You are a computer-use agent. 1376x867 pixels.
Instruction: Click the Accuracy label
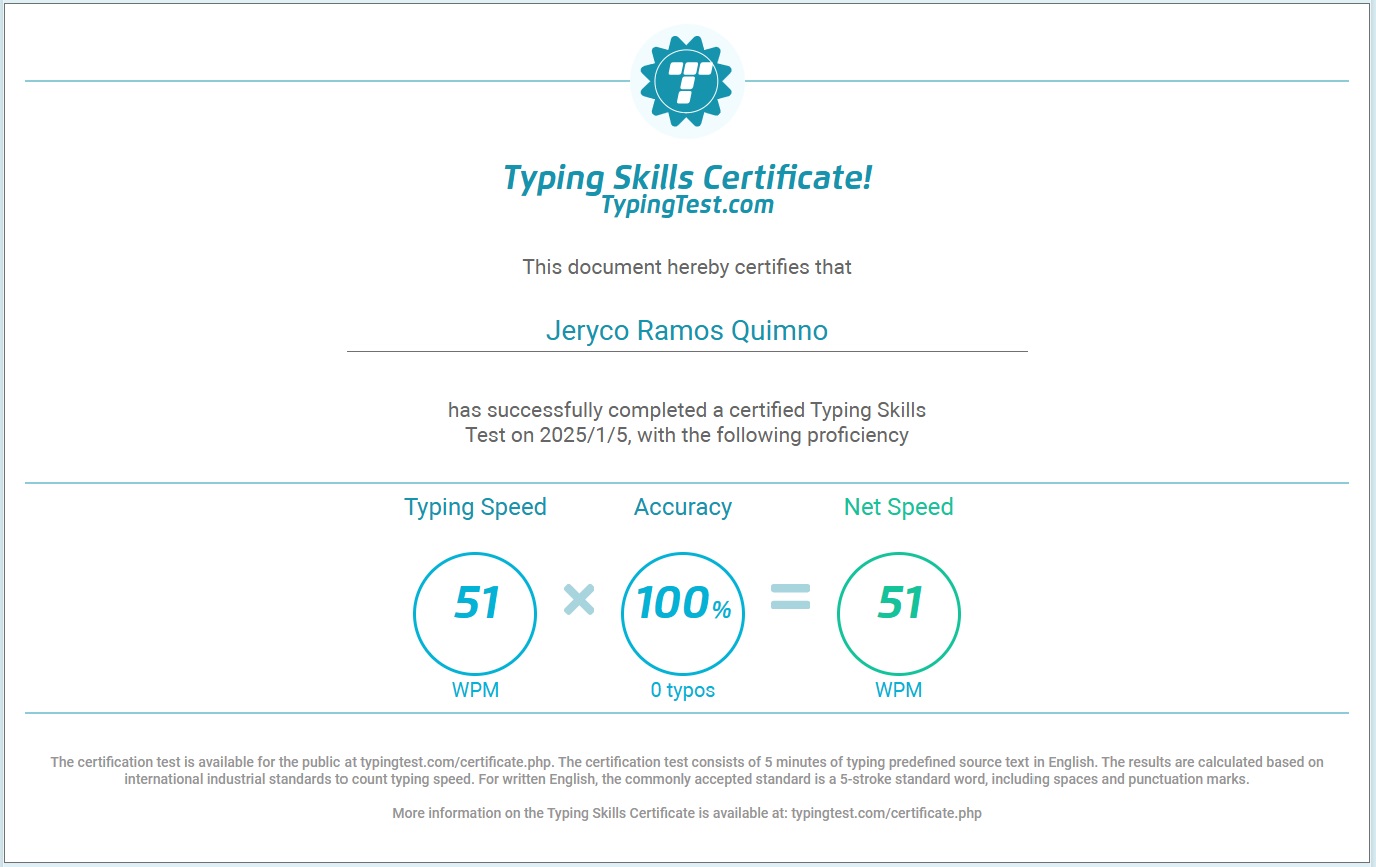click(683, 507)
